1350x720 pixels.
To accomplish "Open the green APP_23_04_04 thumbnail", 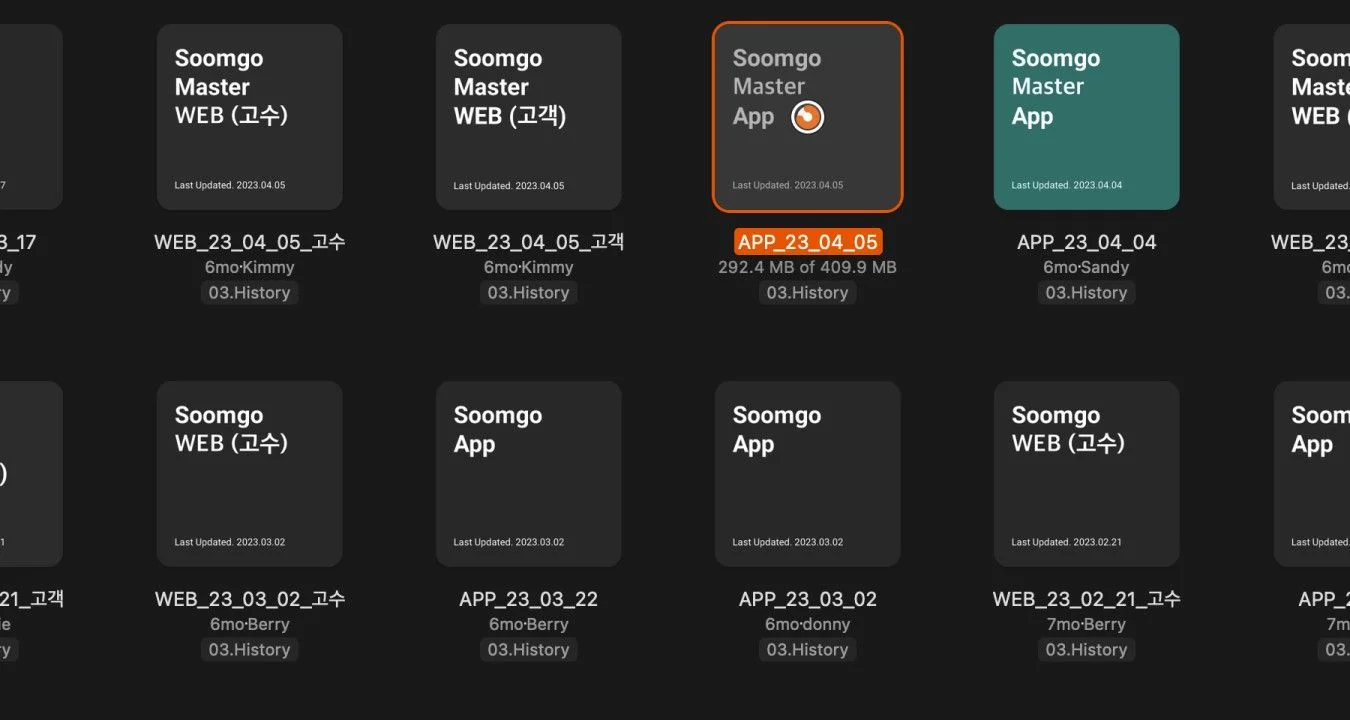I will [1086, 117].
